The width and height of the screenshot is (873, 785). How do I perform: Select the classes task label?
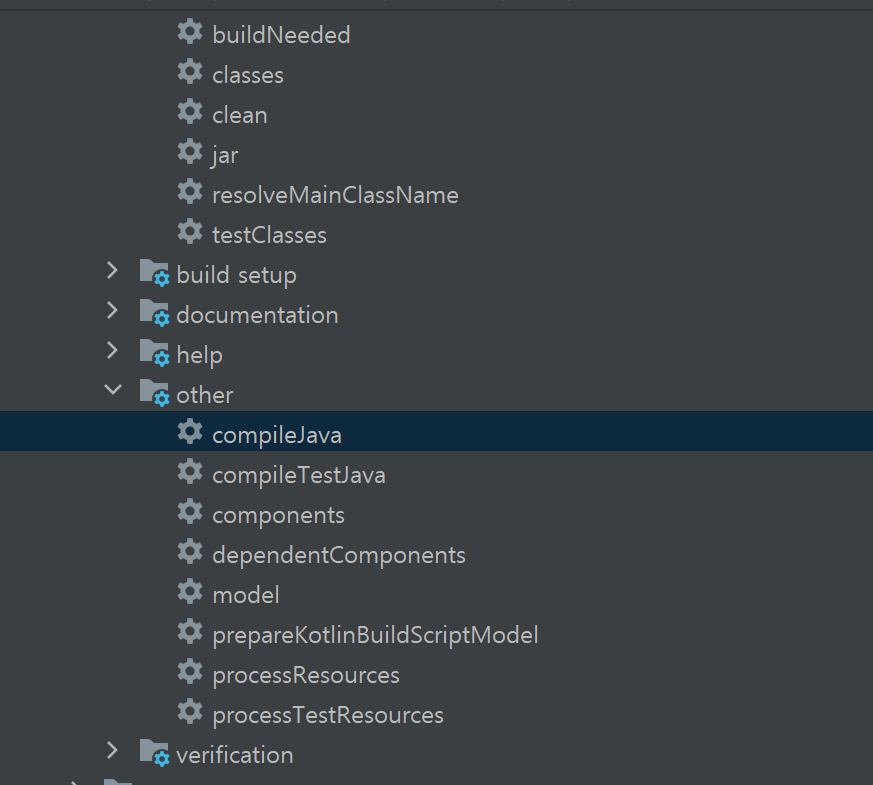click(248, 75)
